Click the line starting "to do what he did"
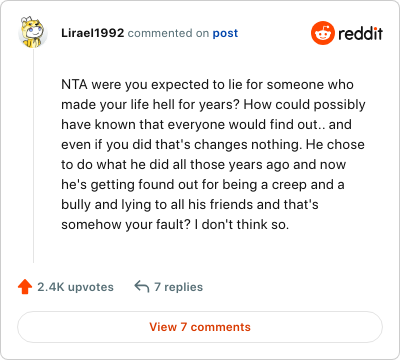400x360 pixels. tap(203, 165)
